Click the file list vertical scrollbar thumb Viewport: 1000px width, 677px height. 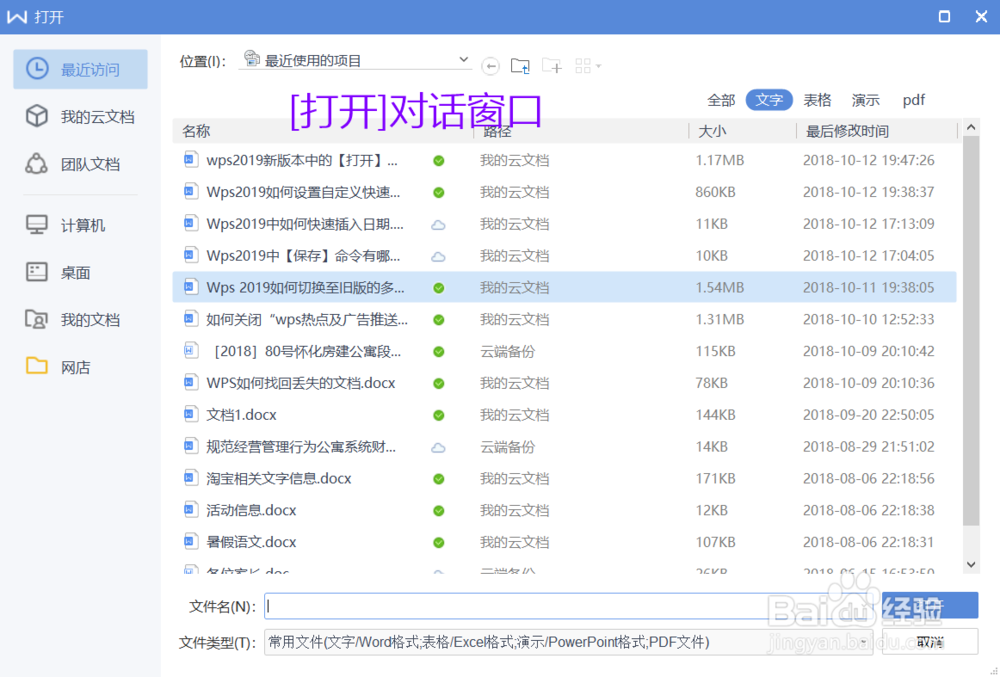[x=971, y=330]
